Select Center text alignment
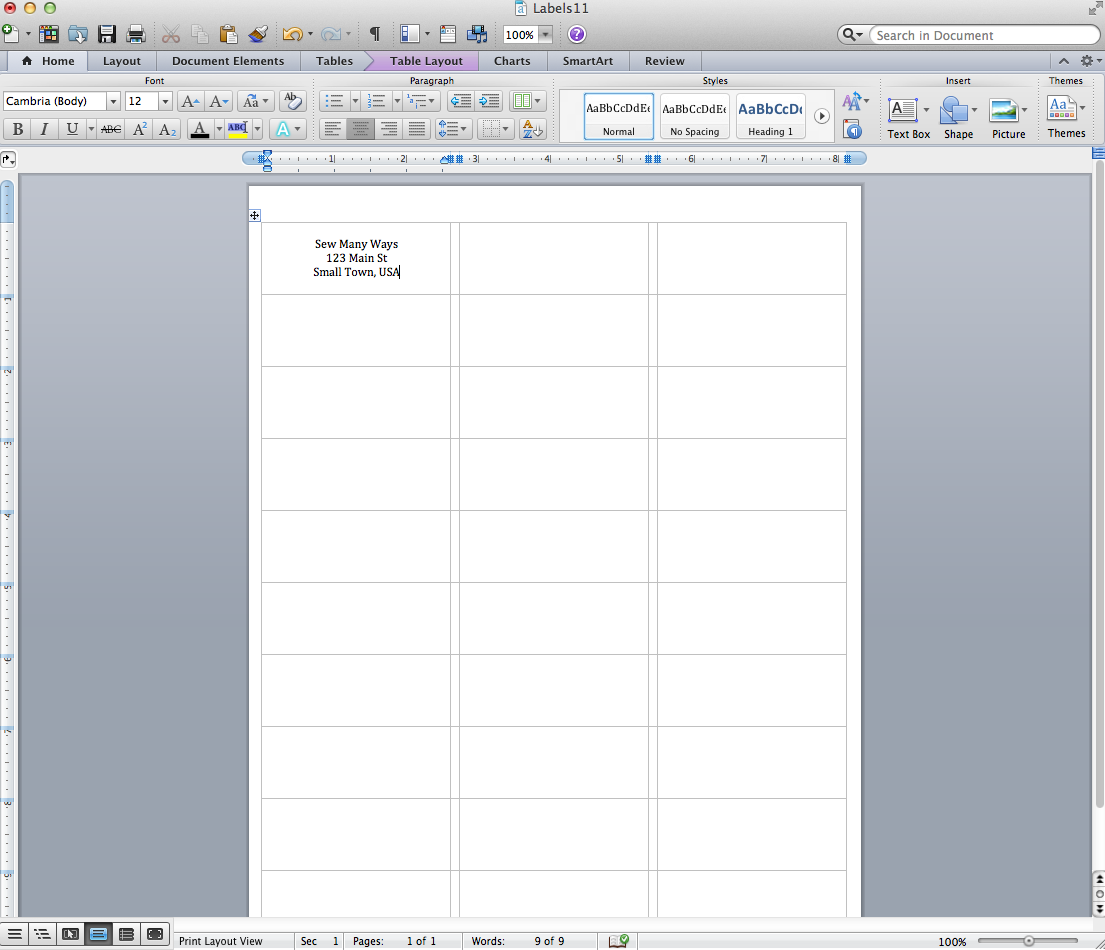Image resolution: width=1105 pixels, height=950 pixels. [360, 129]
